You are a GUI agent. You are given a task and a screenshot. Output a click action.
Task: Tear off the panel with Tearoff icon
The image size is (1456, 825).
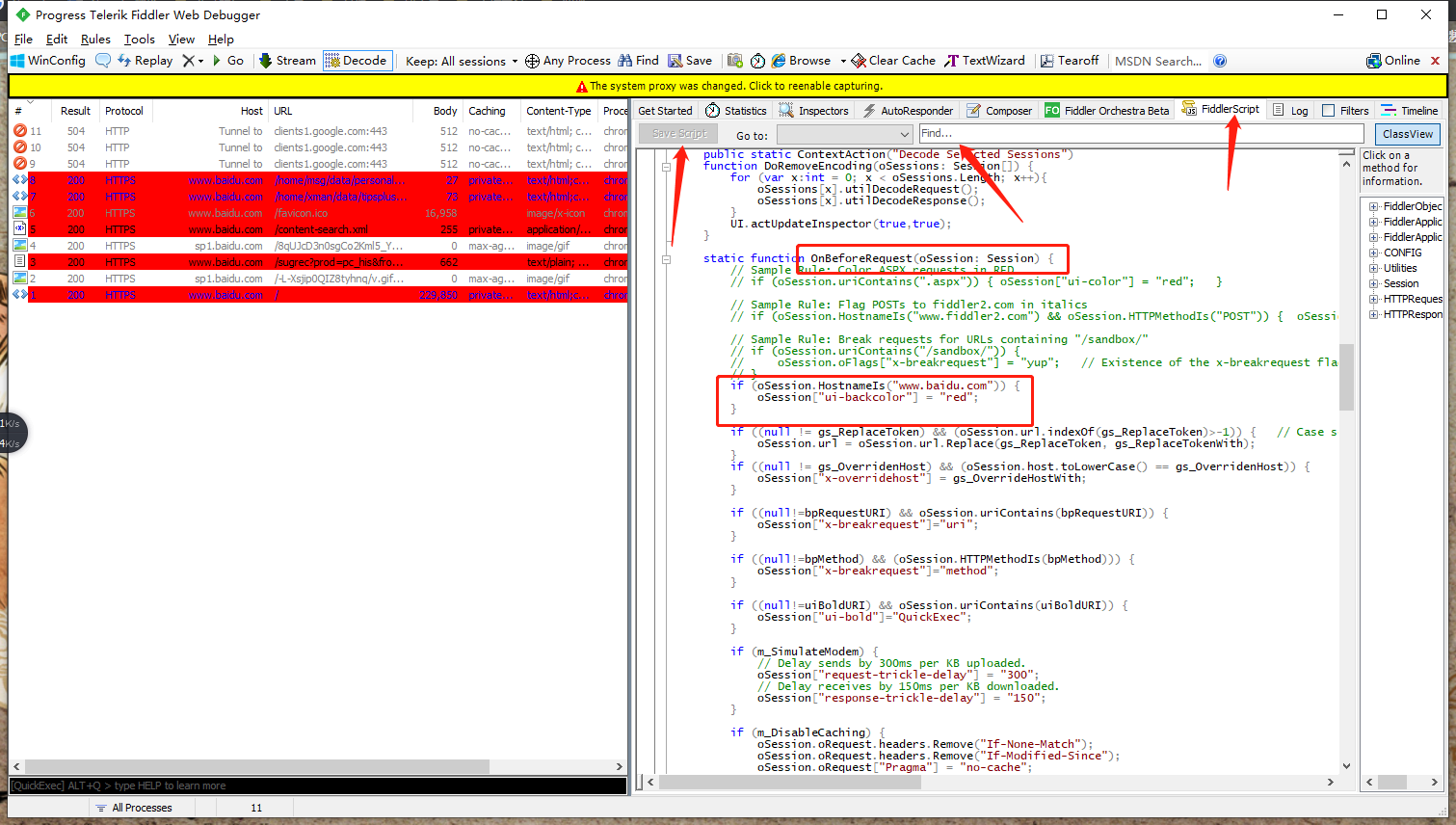(1070, 60)
